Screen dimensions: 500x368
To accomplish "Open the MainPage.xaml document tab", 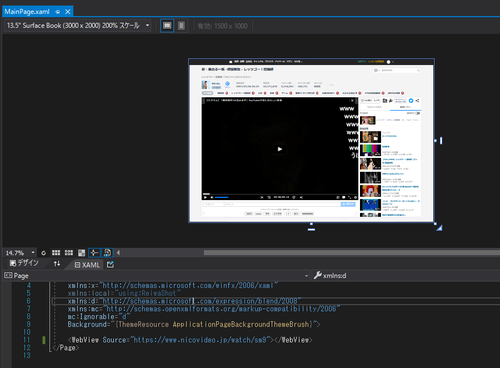I will click(27, 12).
